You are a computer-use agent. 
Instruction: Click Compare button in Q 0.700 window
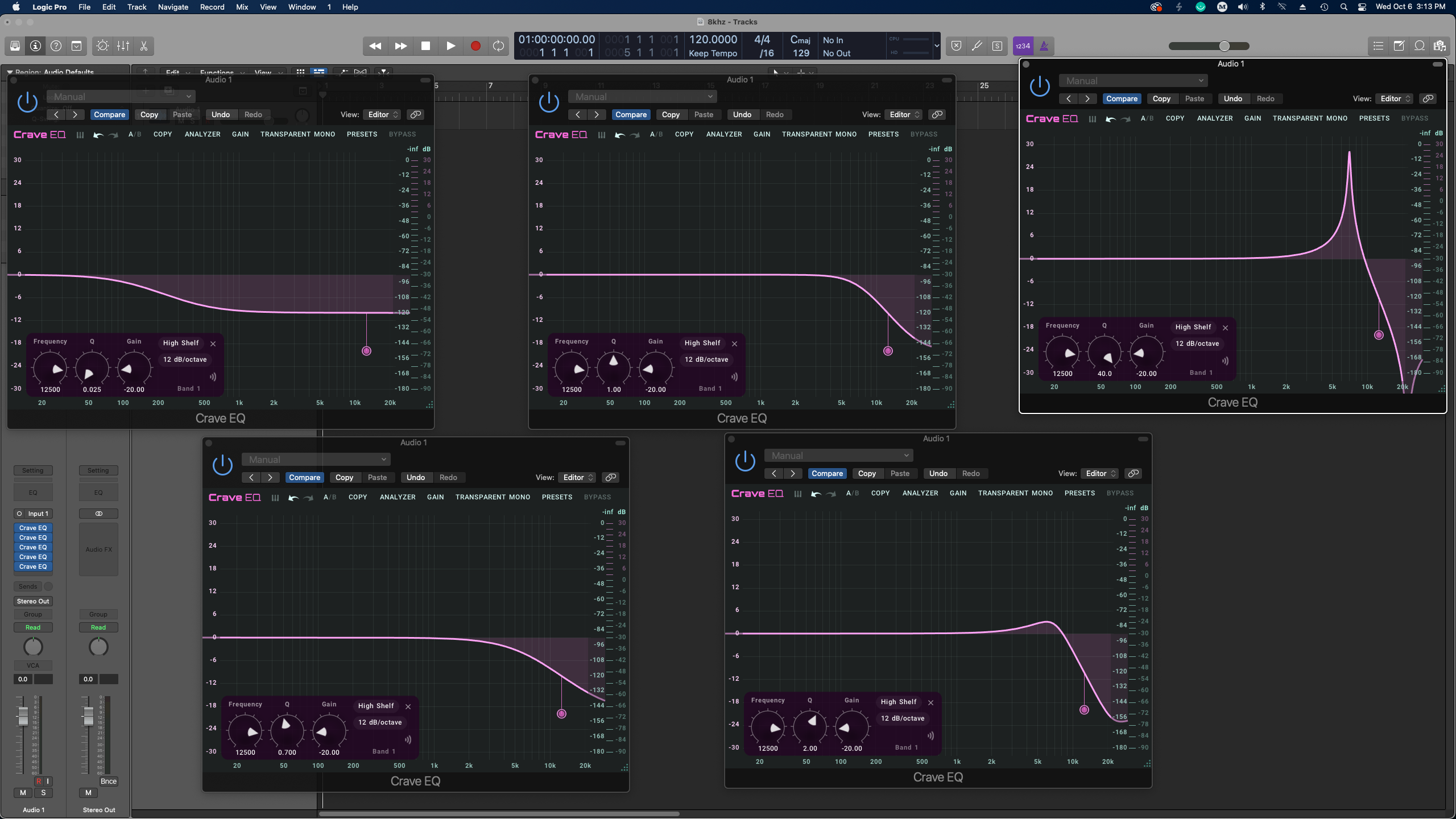304,477
